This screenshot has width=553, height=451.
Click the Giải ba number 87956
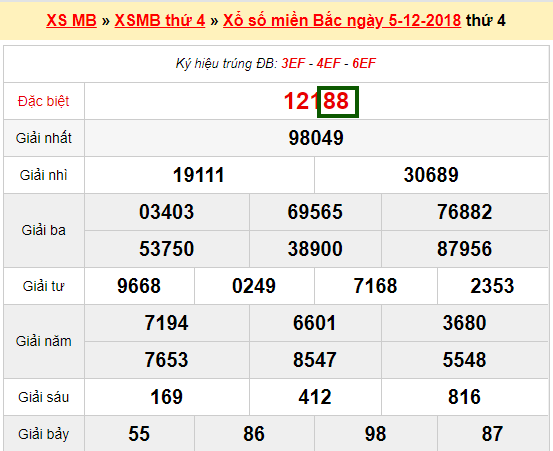[464, 249]
